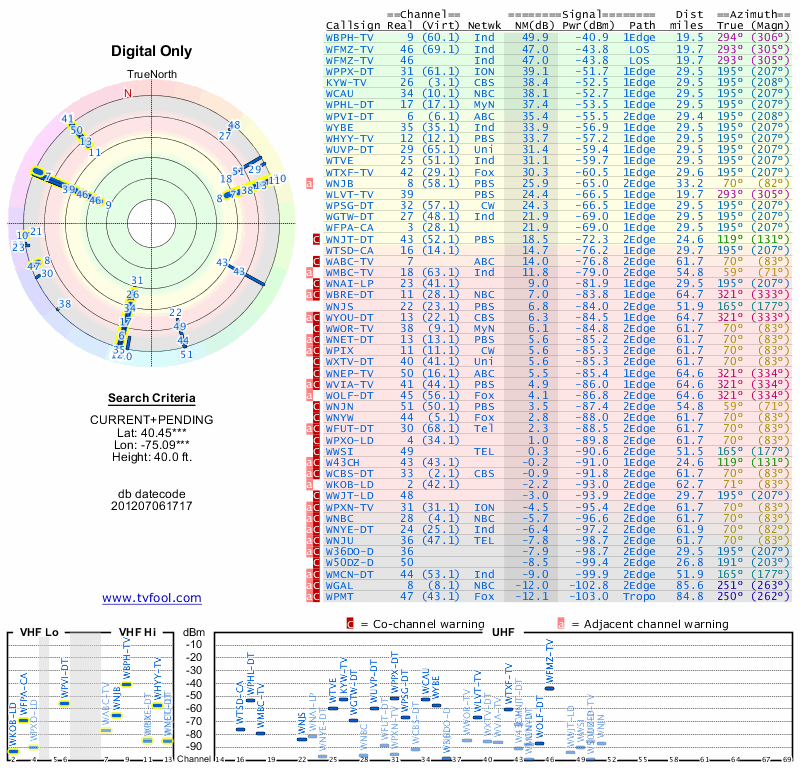This screenshot has width=800, height=768.
Task: Click the UHF chart label
Action: [503, 632]
